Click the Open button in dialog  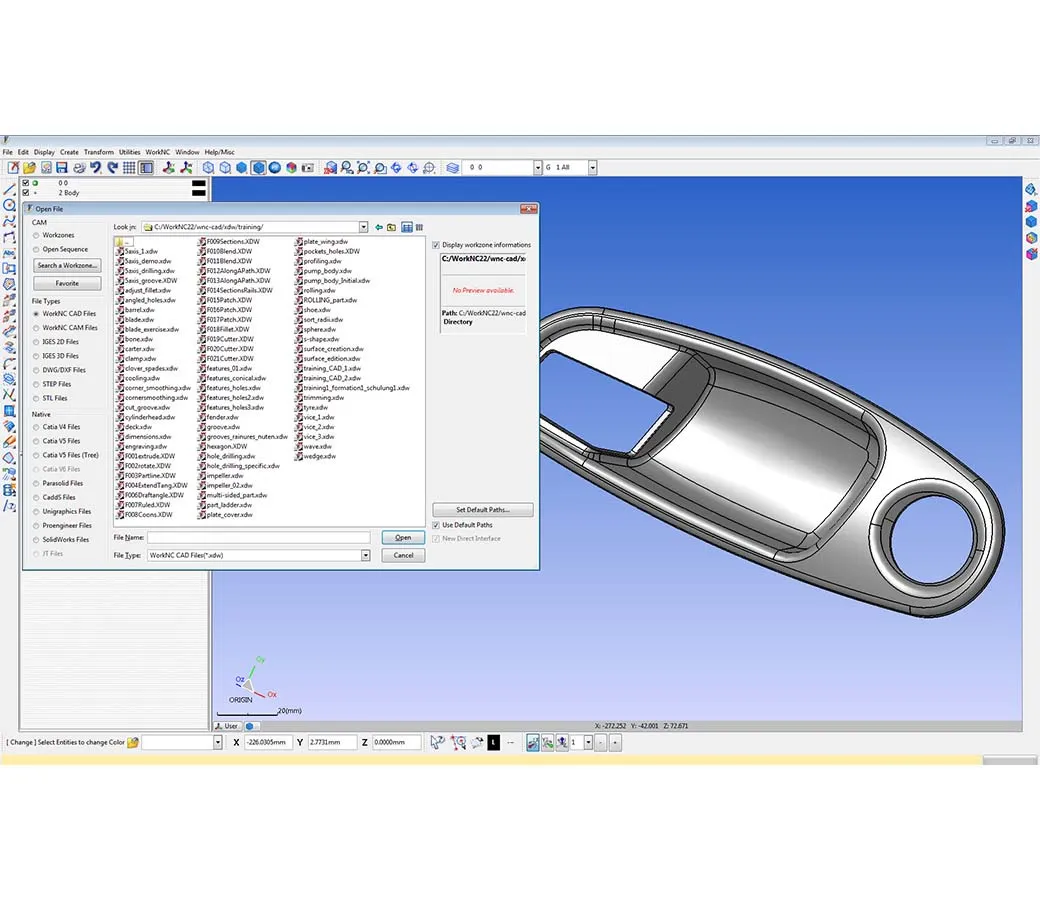tap(403, 538)
